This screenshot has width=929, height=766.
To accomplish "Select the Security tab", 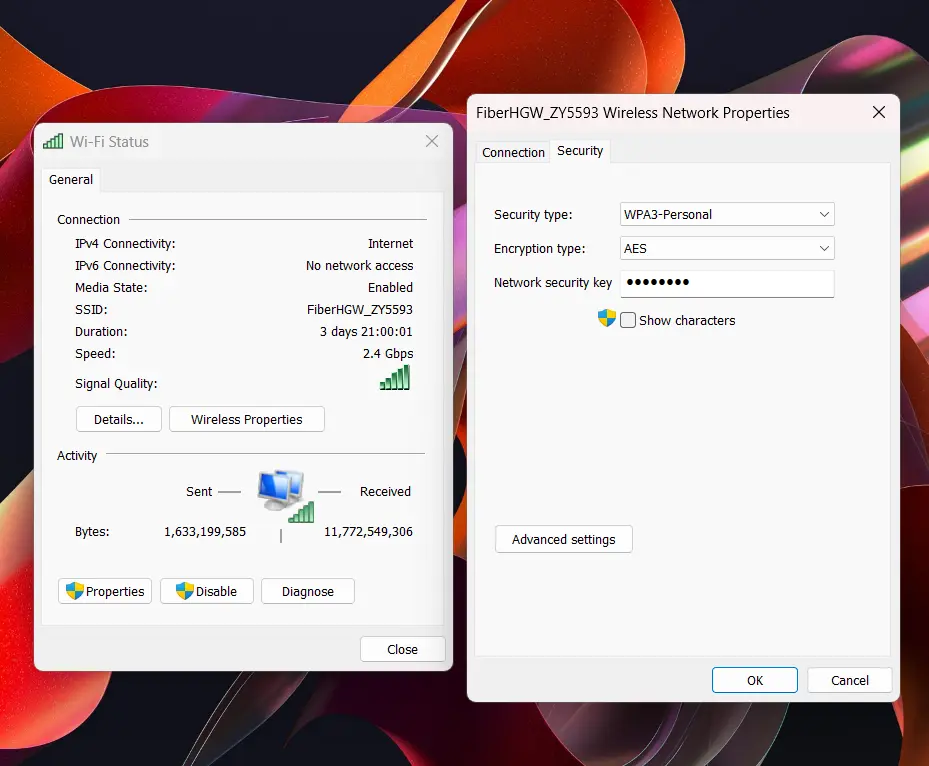I will pyautogui.click(x=579, y=151).
